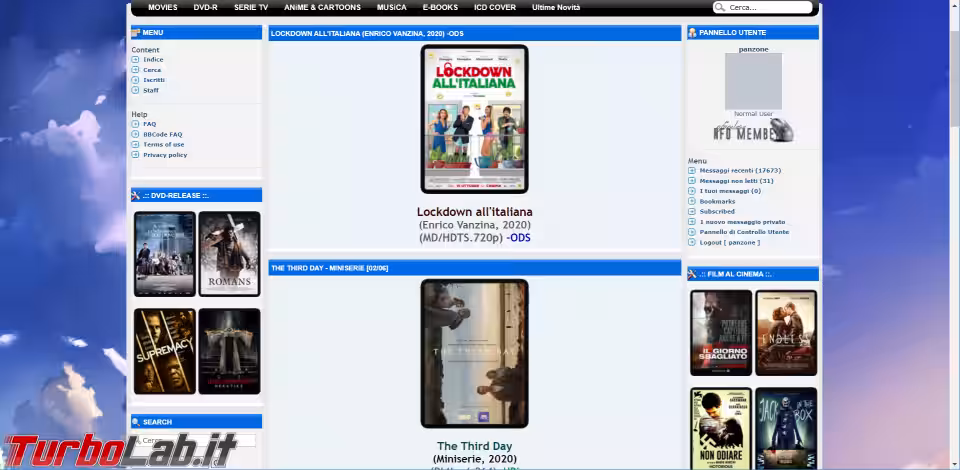Click Logout [ panzone ]

click(x=730, y=242)
